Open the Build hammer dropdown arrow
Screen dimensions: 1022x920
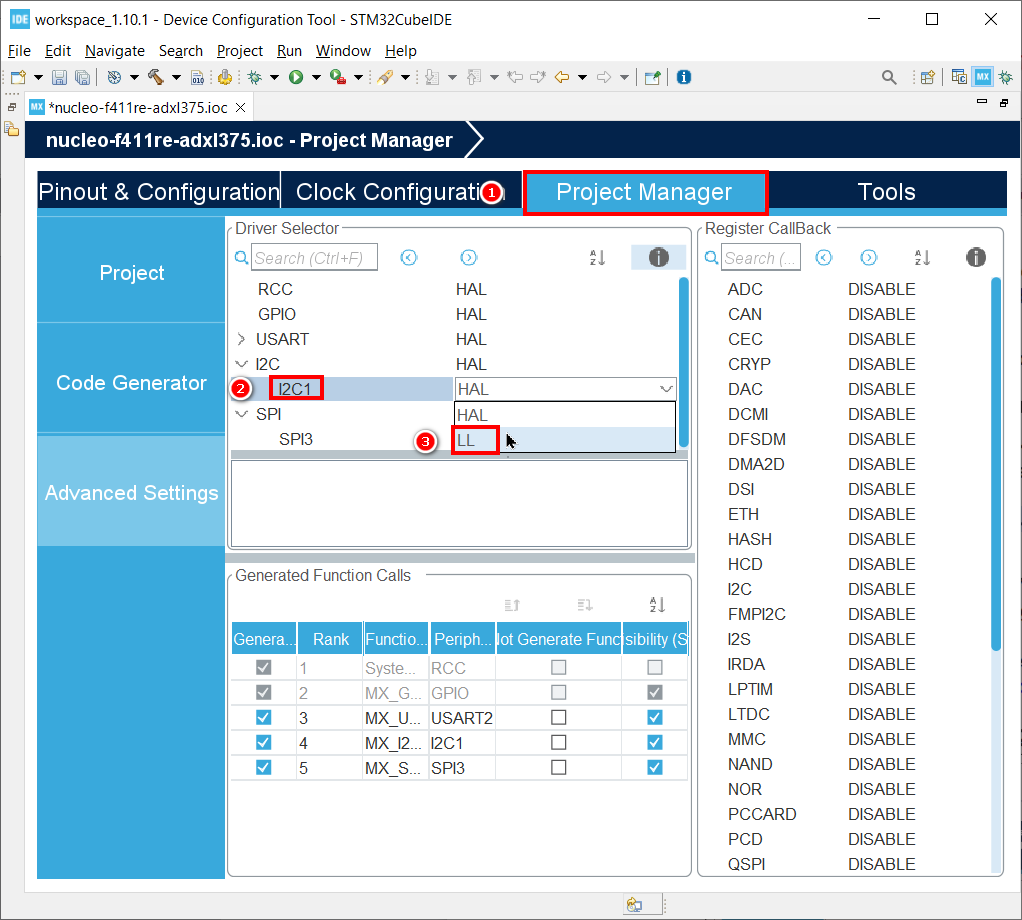tap(176, 78)
